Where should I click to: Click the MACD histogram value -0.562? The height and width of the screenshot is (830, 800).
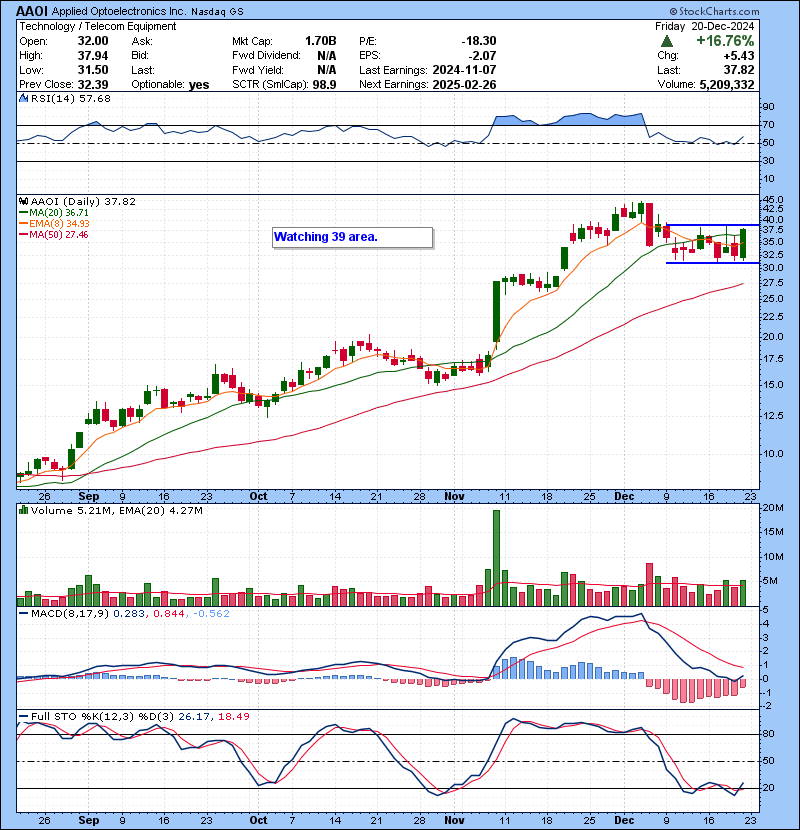[x=211, y=614]
